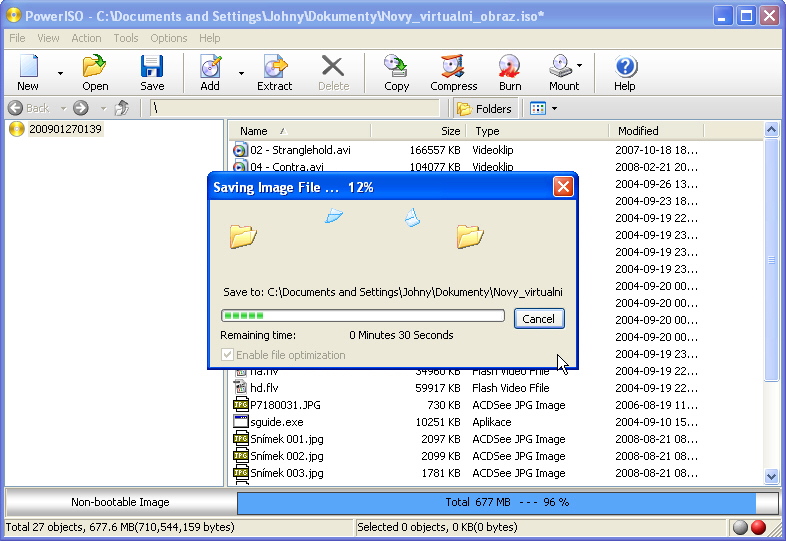Click the vertical scrollbar thumb
Viewport: 786px width, 541px height.
[771, 260]
